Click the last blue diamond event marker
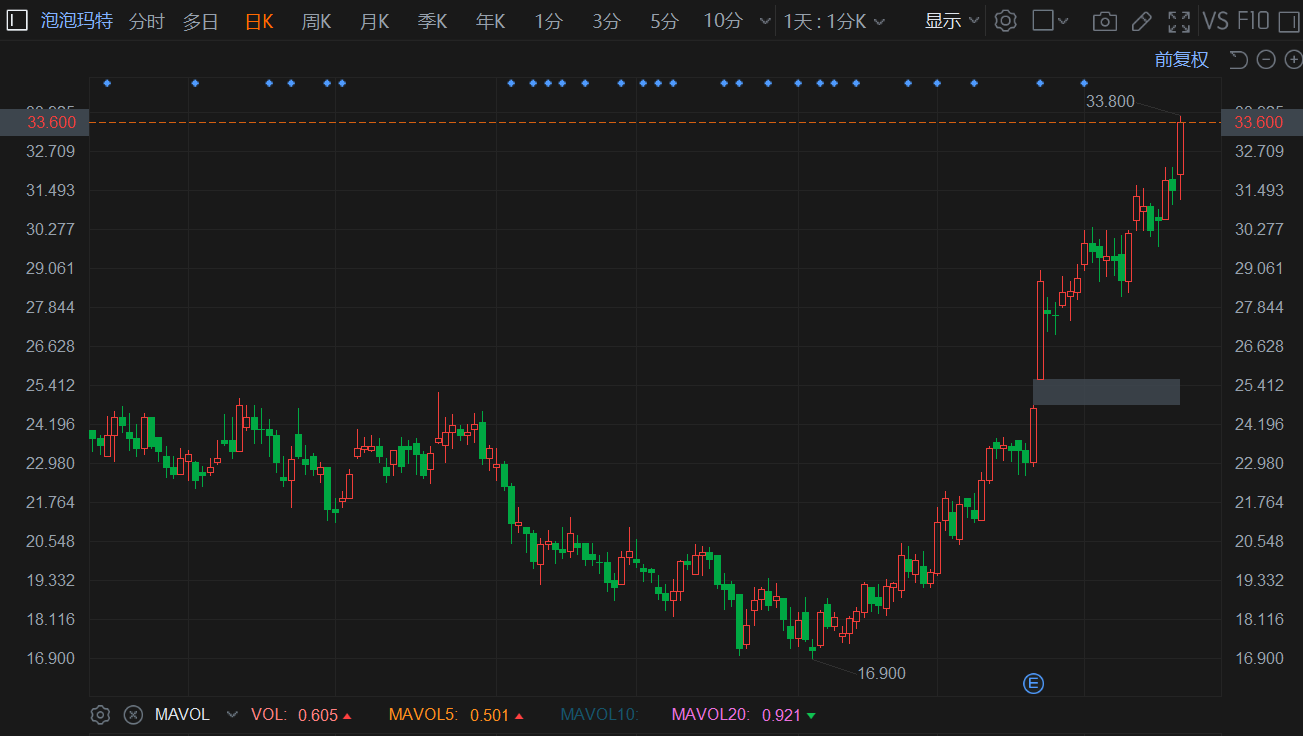This screenshot has width=1303, height=736. point(1084,83)
